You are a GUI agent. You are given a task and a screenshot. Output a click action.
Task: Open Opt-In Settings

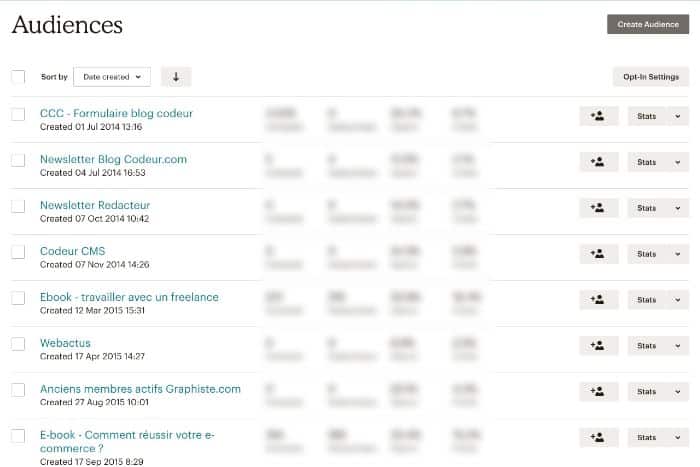pos(650,77)
